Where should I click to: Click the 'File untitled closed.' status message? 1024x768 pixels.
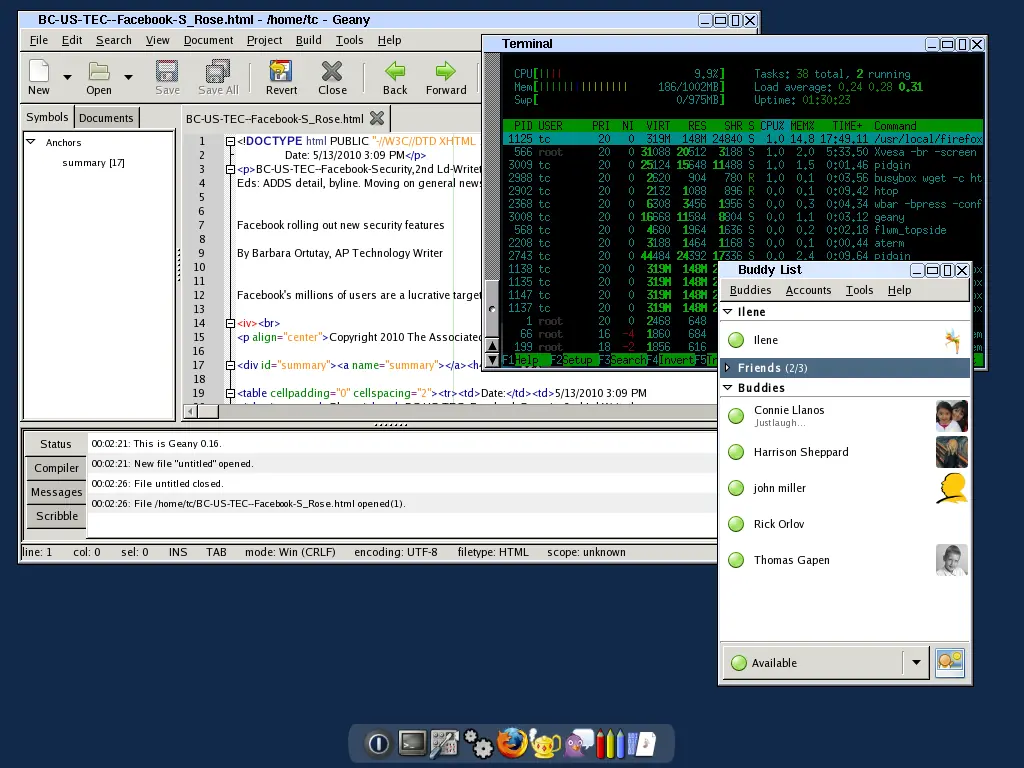click(x=157, y=484)
